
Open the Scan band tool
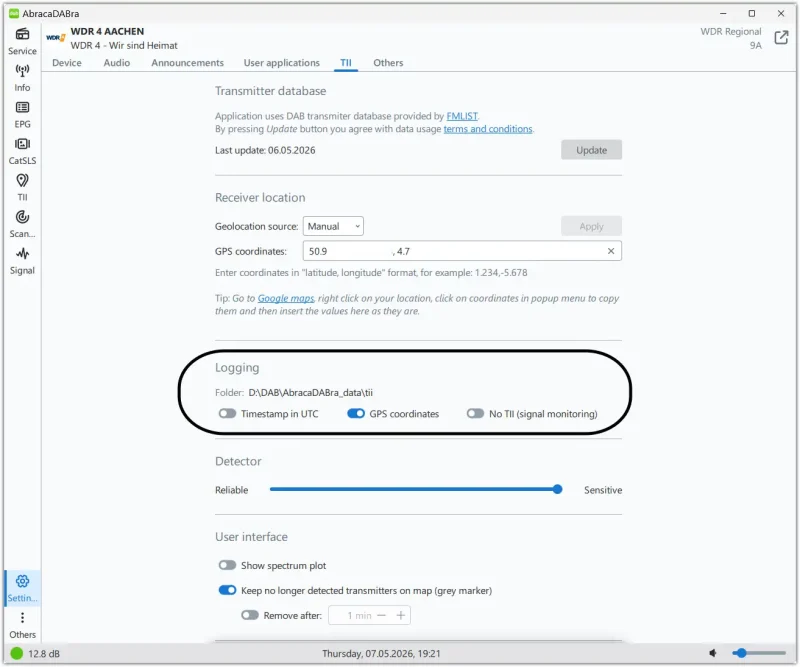22,225
